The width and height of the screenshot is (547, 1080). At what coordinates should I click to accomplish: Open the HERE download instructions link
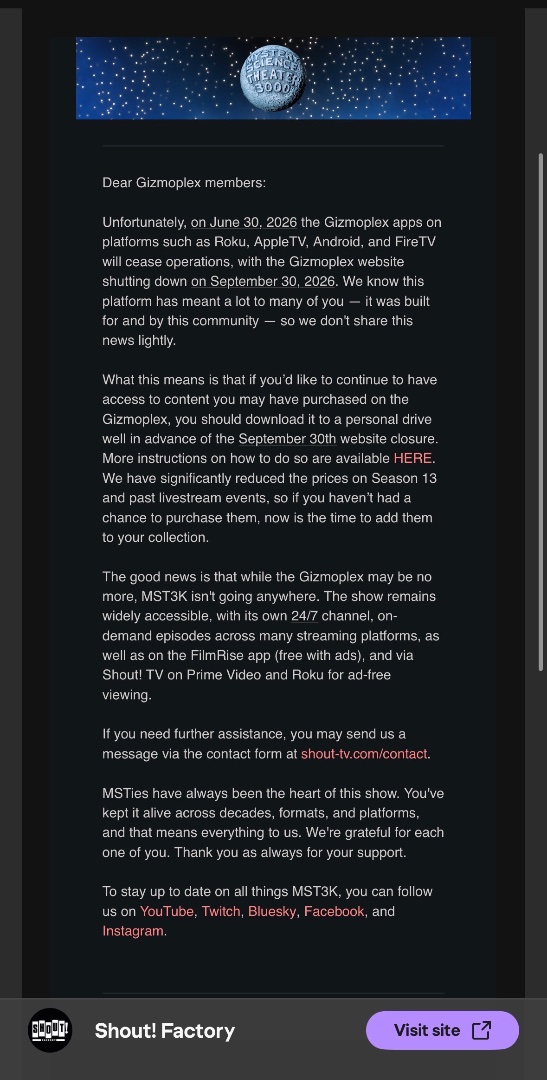[x=413, y=458]
